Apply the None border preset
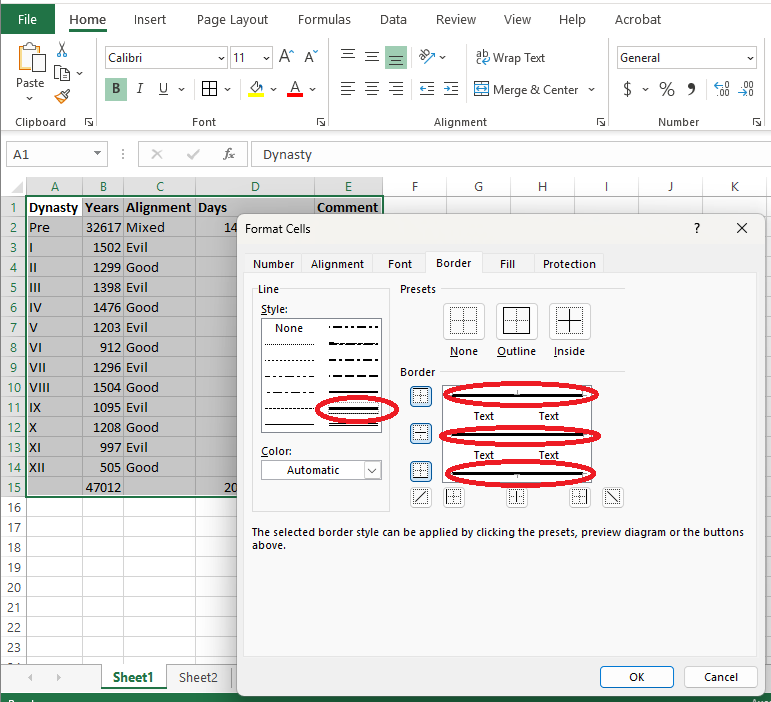The height and width of the screenshot is (702, 771). tap(464, 322)
